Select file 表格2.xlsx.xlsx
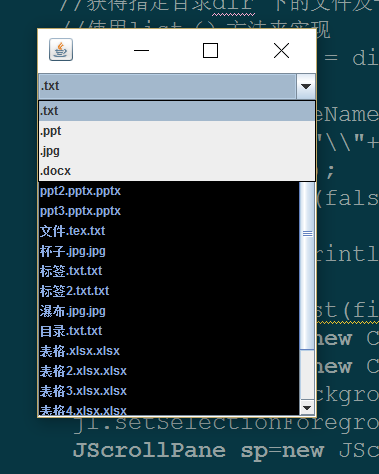The height and width of the screenshot is (474, 379). tap(169, 371)
